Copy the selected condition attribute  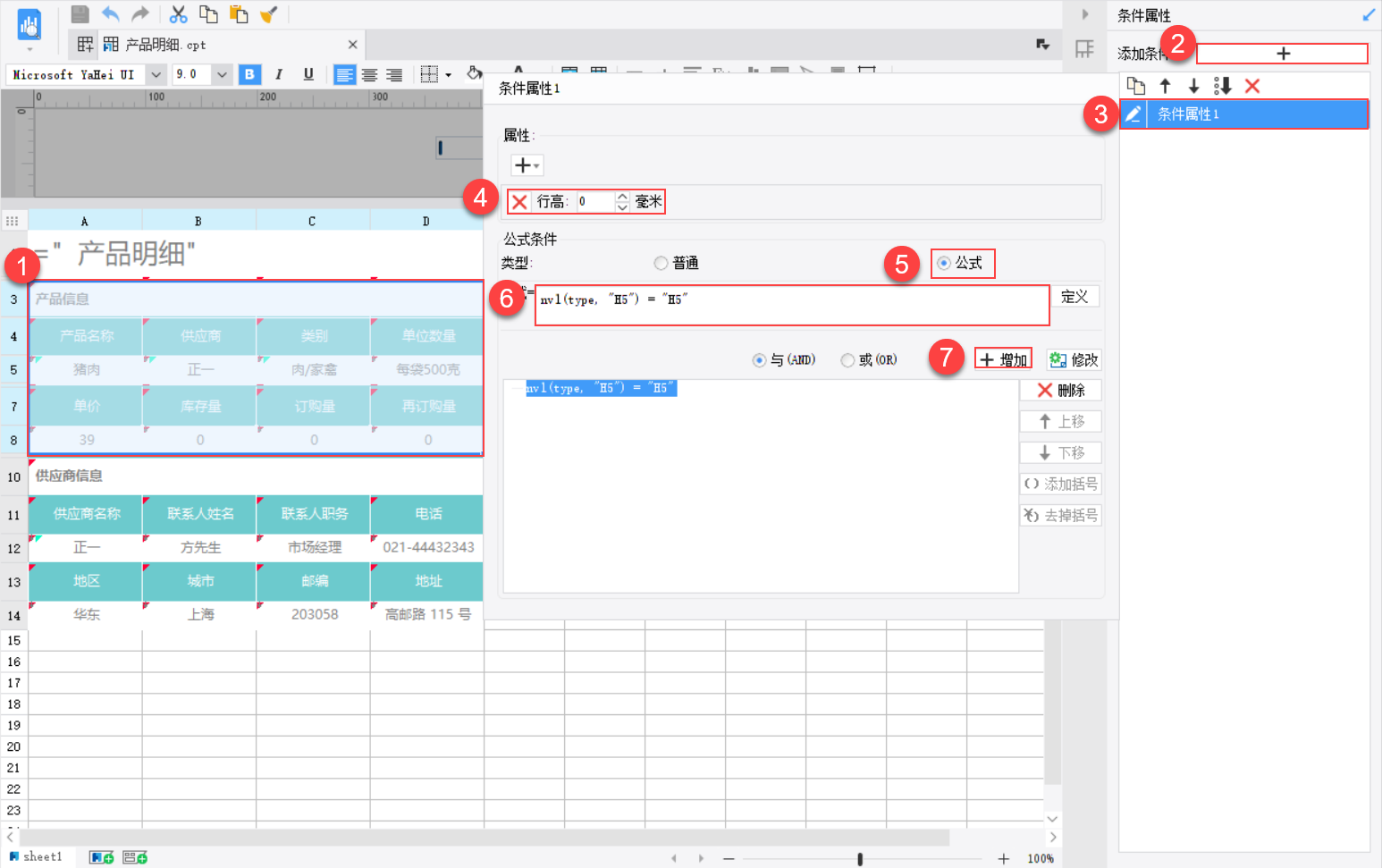pyautogui.click(x=1135, y=86)
